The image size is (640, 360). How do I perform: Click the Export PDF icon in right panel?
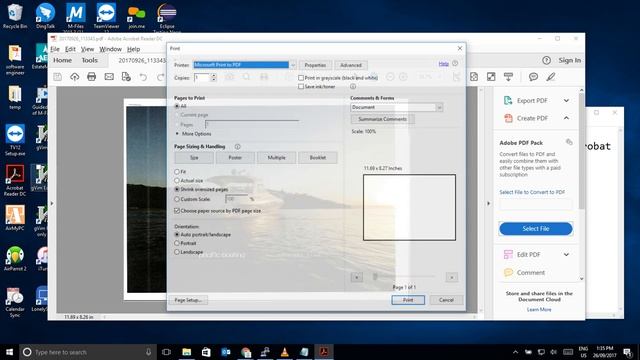point(508,100)
